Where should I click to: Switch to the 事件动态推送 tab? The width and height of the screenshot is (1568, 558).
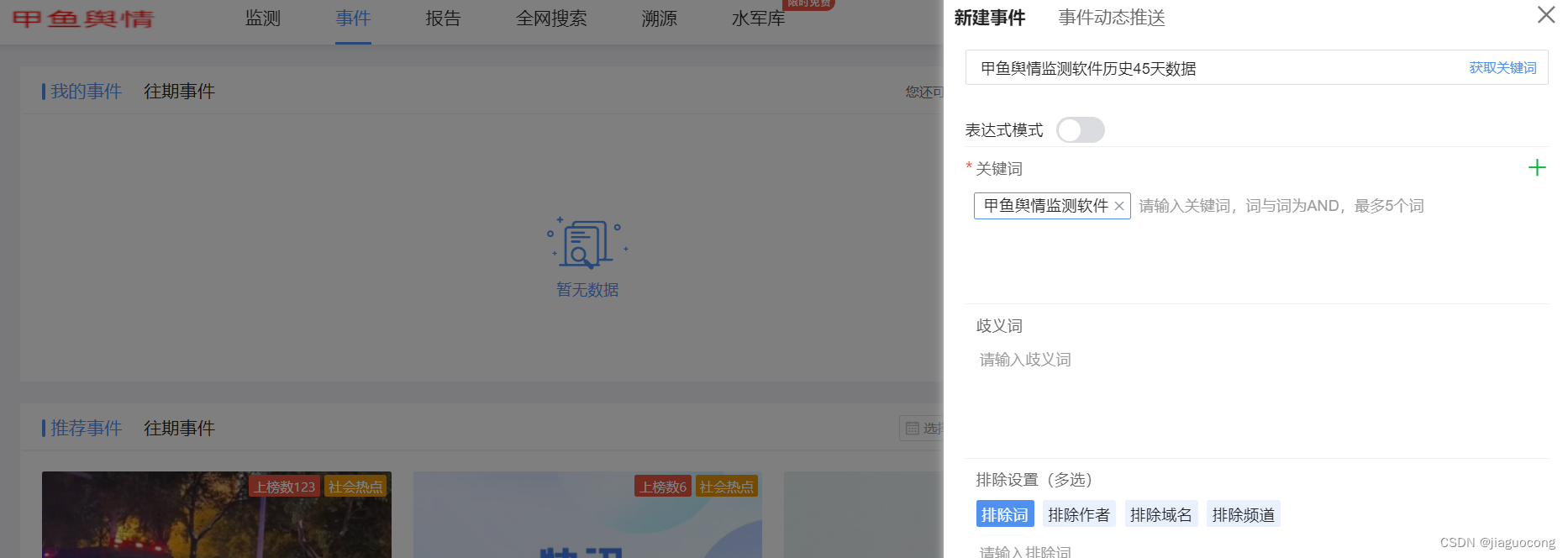[x=1112, y=18]
